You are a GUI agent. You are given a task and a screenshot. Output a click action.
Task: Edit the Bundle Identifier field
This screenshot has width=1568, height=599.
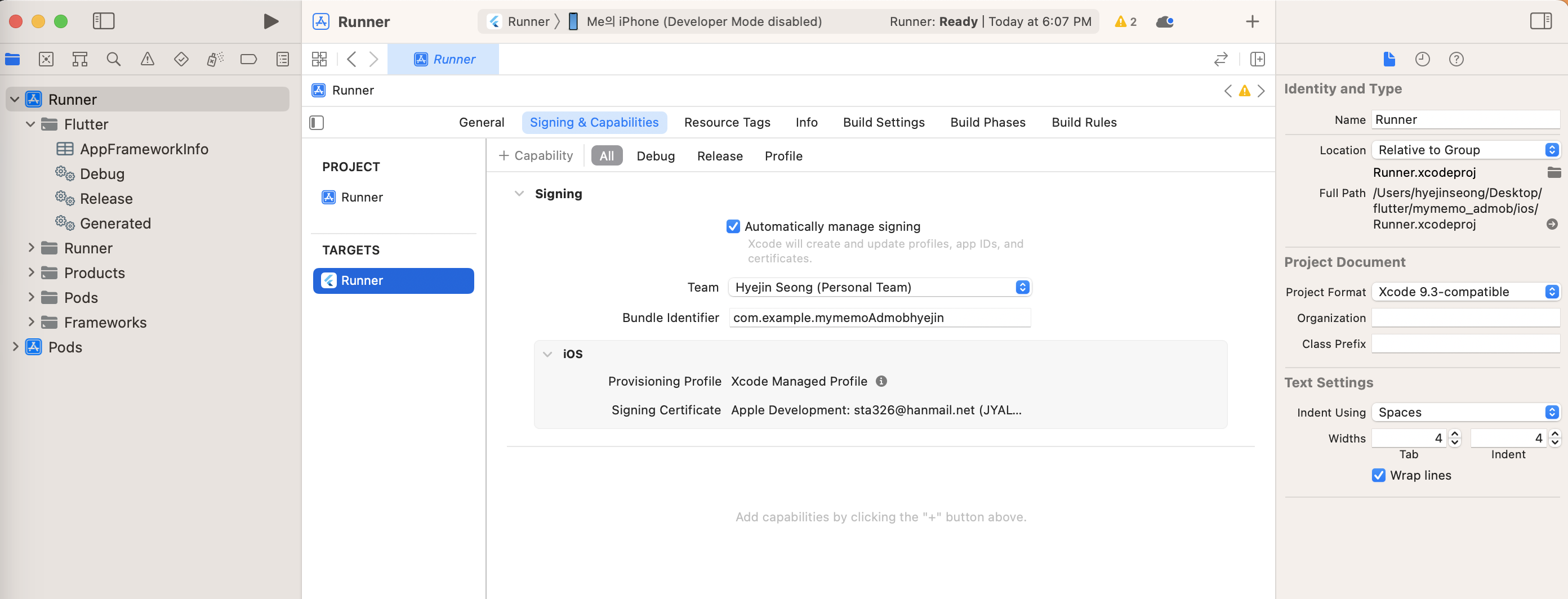point(879,318)
